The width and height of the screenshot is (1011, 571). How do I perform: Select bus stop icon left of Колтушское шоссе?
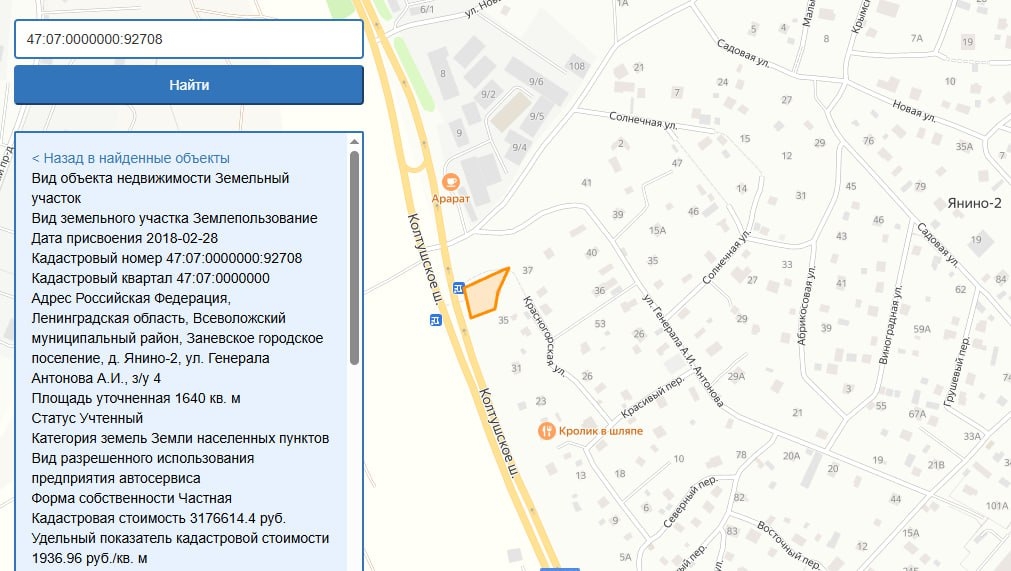tap(435, 320)
